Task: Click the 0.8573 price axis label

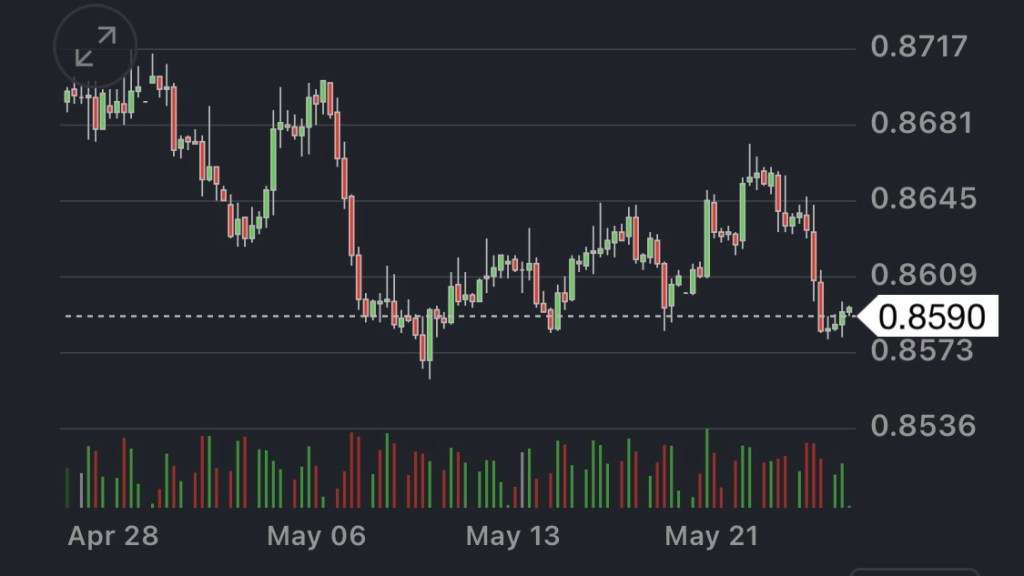Action: pos(919,351)
